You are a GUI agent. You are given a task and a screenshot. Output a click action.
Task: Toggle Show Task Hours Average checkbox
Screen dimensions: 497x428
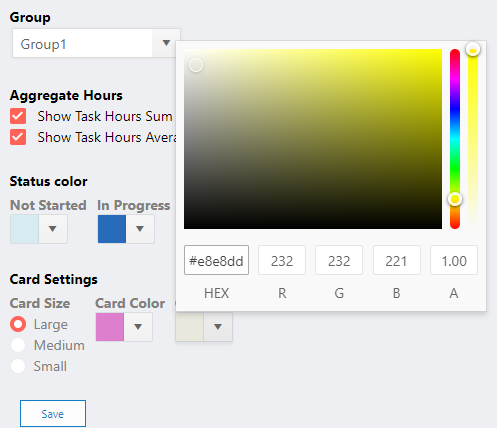[x=18, y=137]
